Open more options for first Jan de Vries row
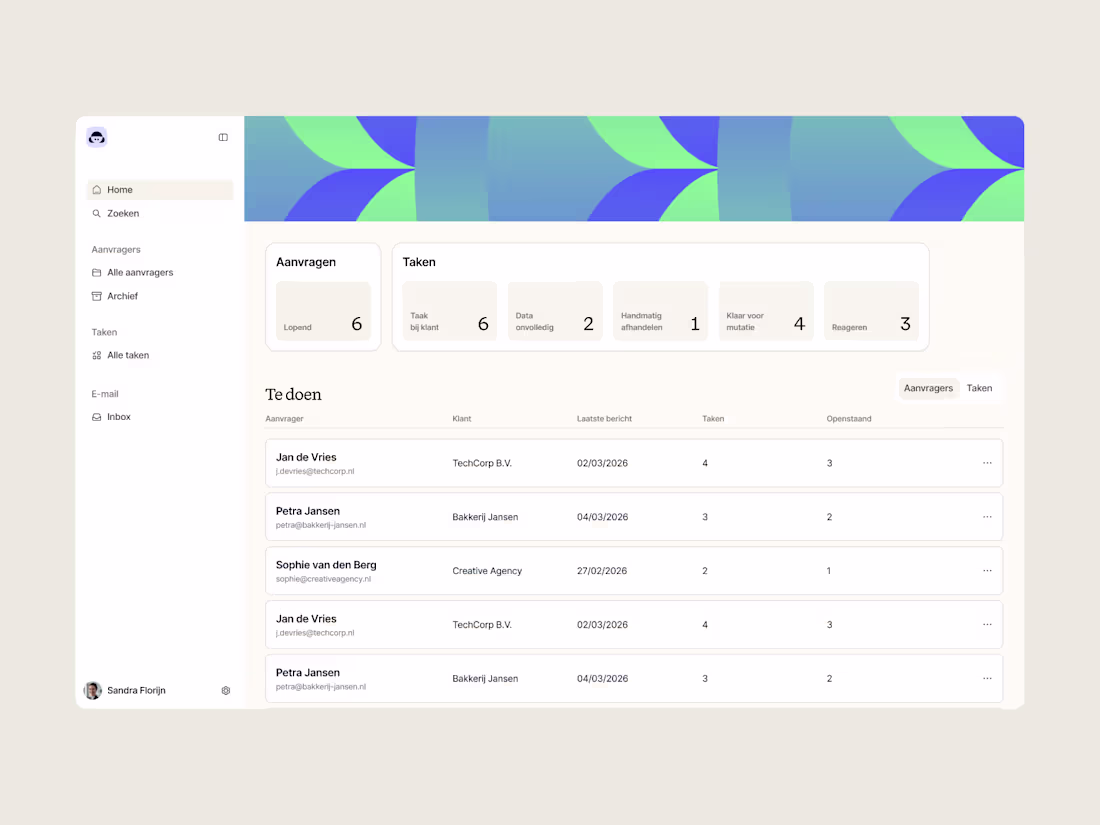Viewport: 1100px width, 825px height. tap(987, 463)
